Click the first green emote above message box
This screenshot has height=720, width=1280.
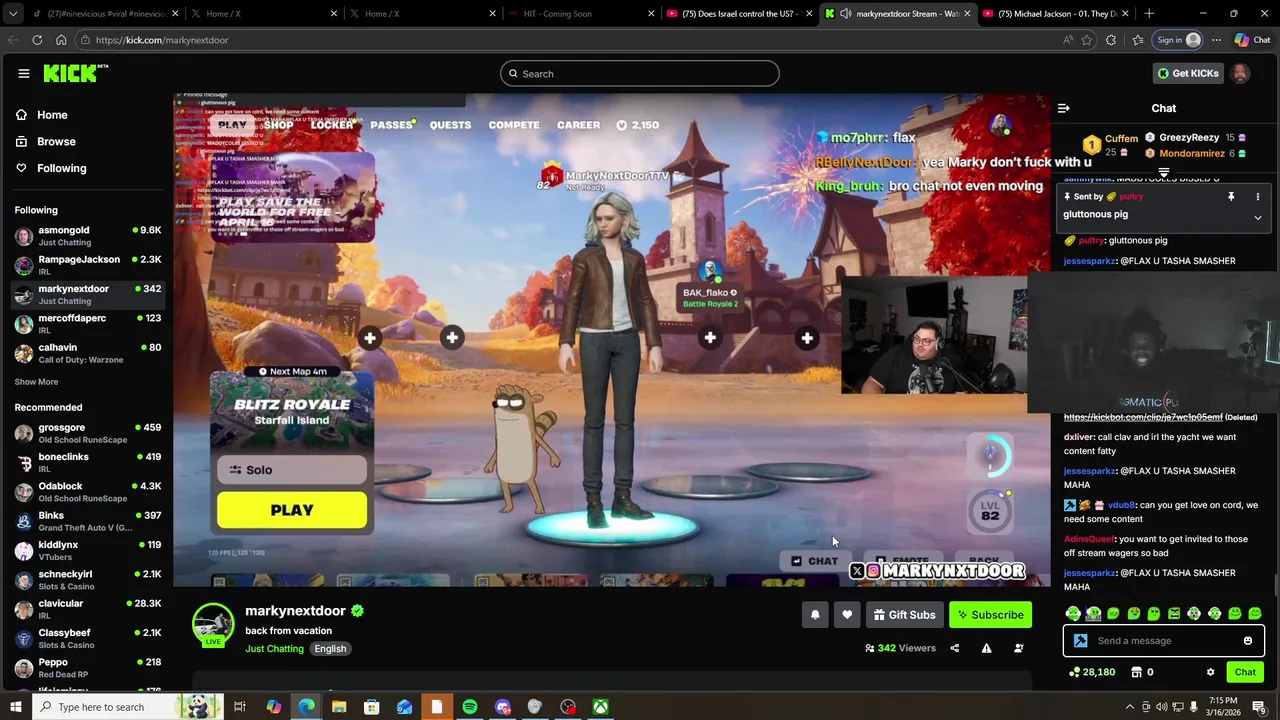coord(1073,613)
